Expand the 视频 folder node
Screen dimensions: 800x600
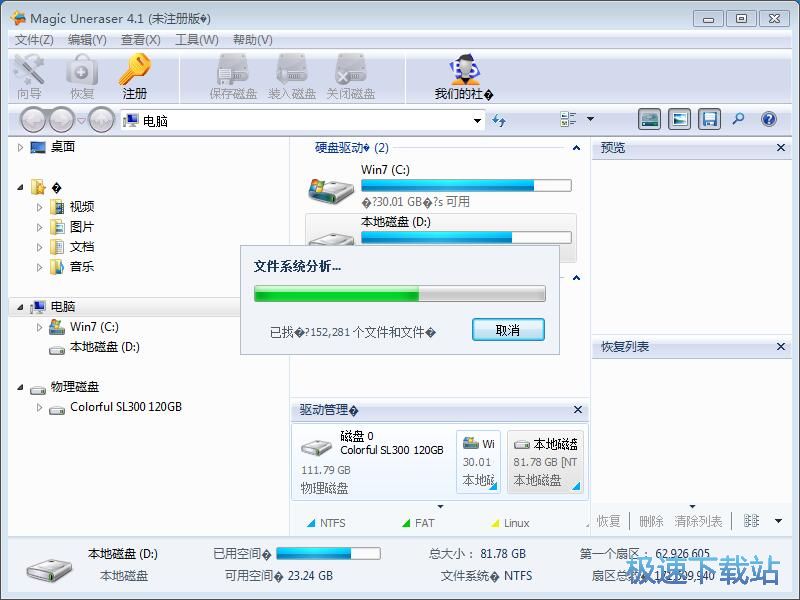tap(39, 207)
